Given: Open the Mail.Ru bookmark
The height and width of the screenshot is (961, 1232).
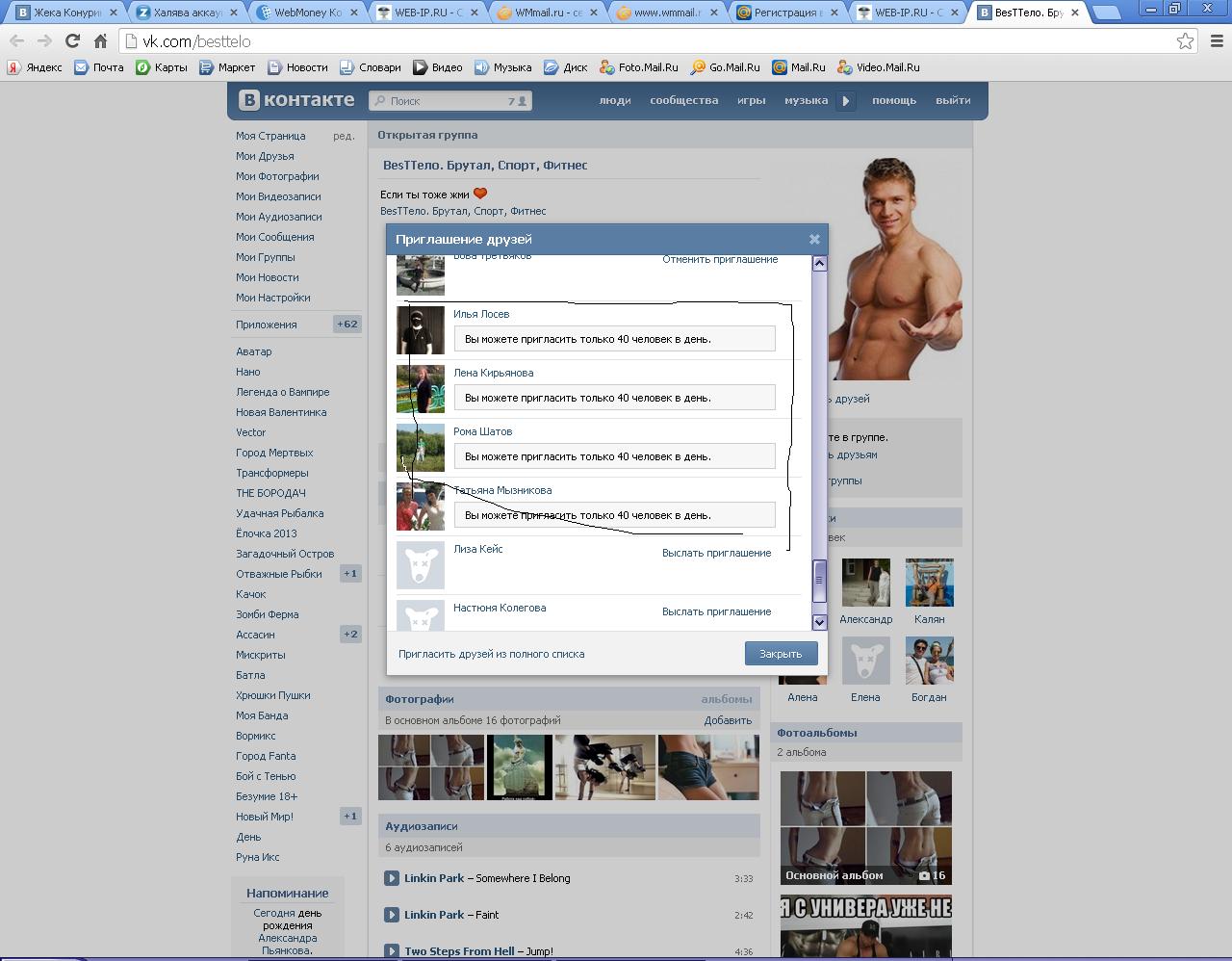Looking at the screenshot, I should [798, 67].
